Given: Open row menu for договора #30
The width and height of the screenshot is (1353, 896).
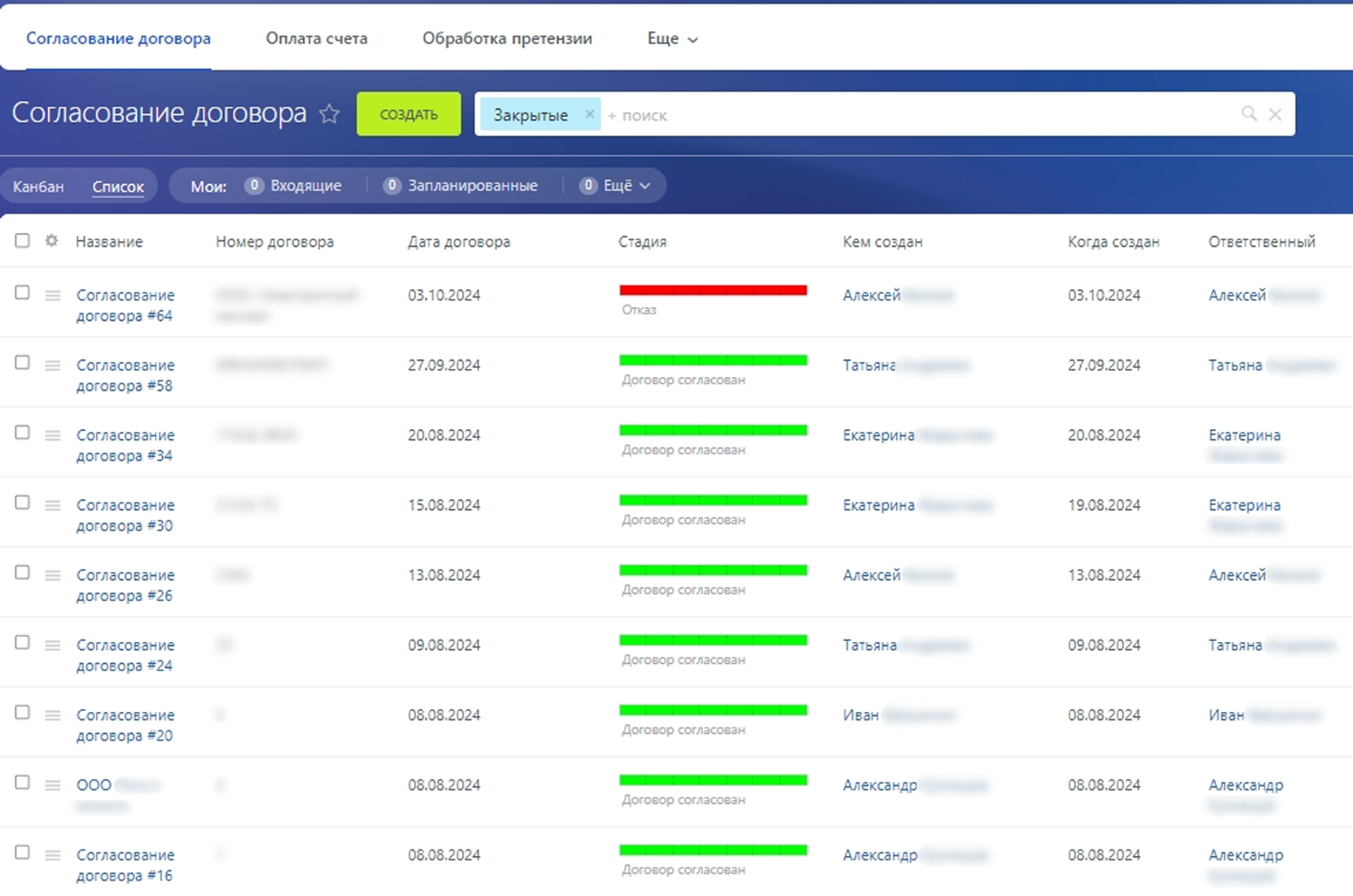Looking at the screenshot, I should tap(53, 505).
